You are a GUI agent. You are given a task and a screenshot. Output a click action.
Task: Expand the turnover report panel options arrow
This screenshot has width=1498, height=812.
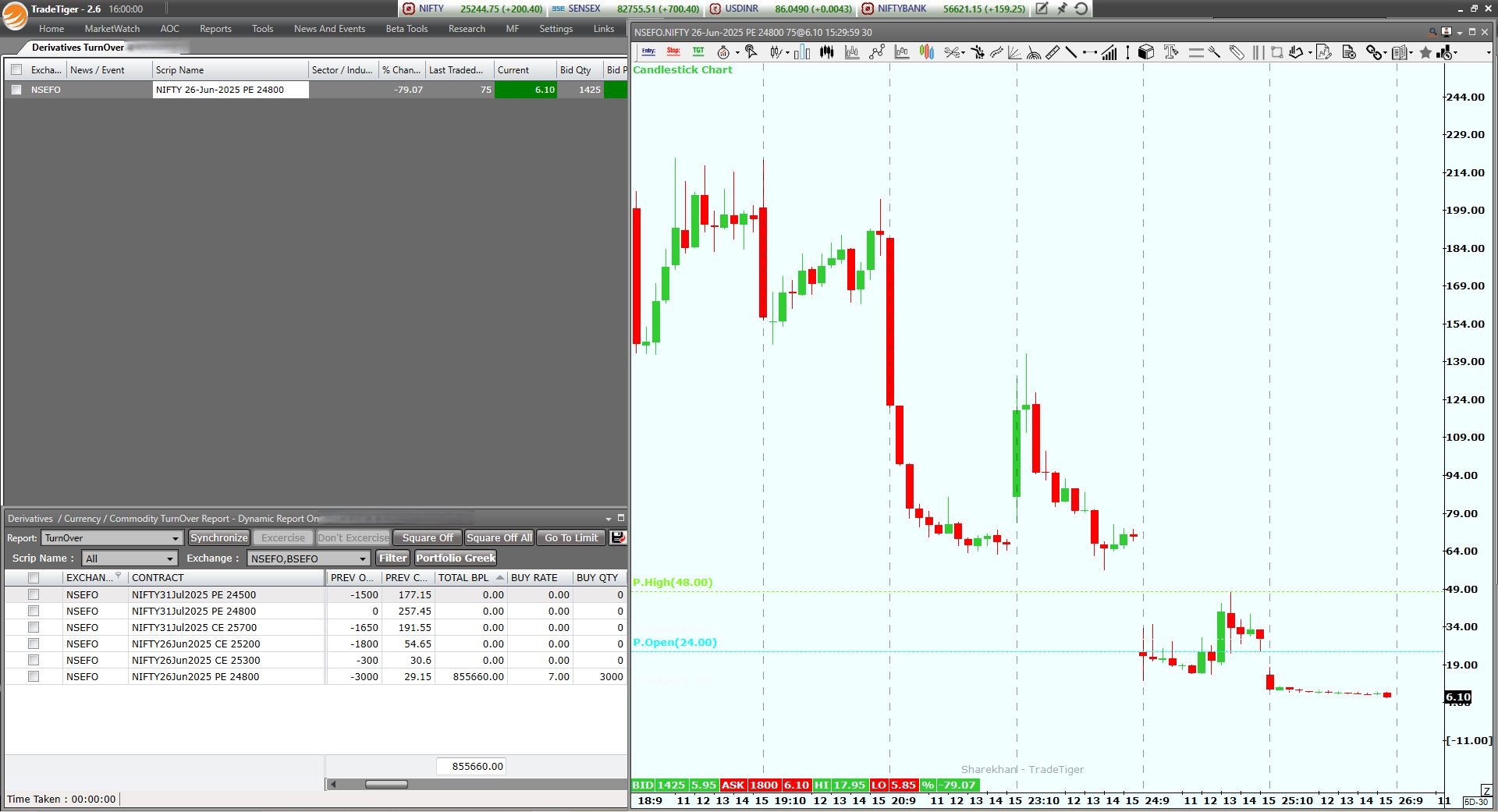[609, 519]
